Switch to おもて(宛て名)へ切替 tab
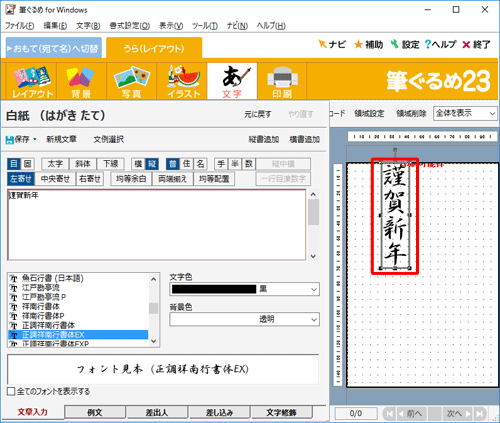 click(x=54, y=48)
